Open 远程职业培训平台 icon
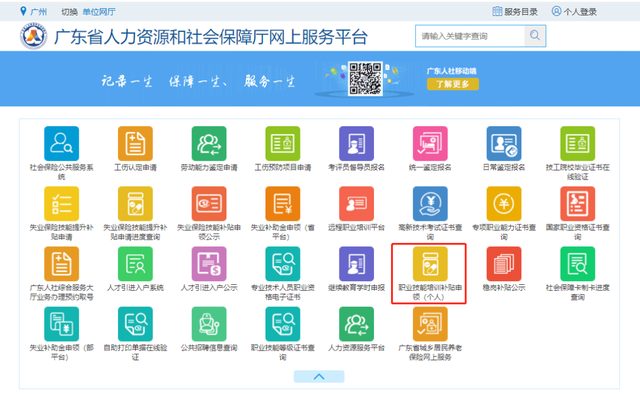 [x=356, y=203]
